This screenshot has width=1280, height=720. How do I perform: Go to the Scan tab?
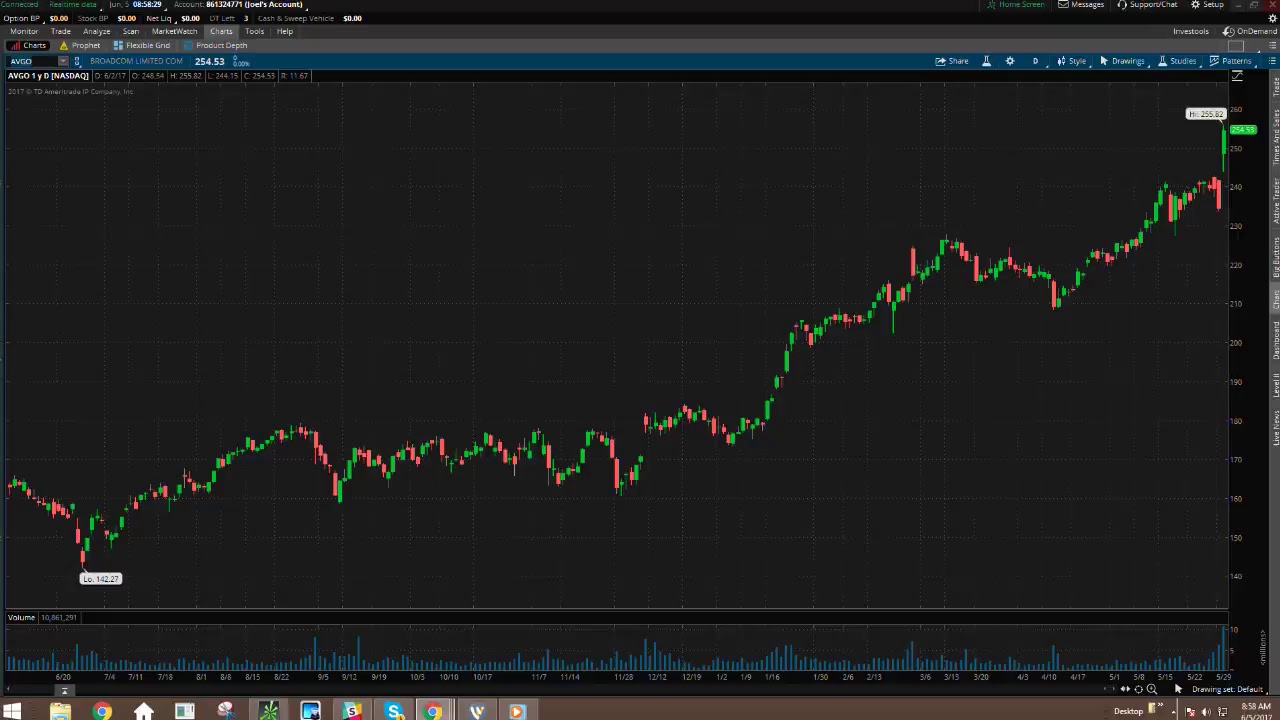coord(131,31)
